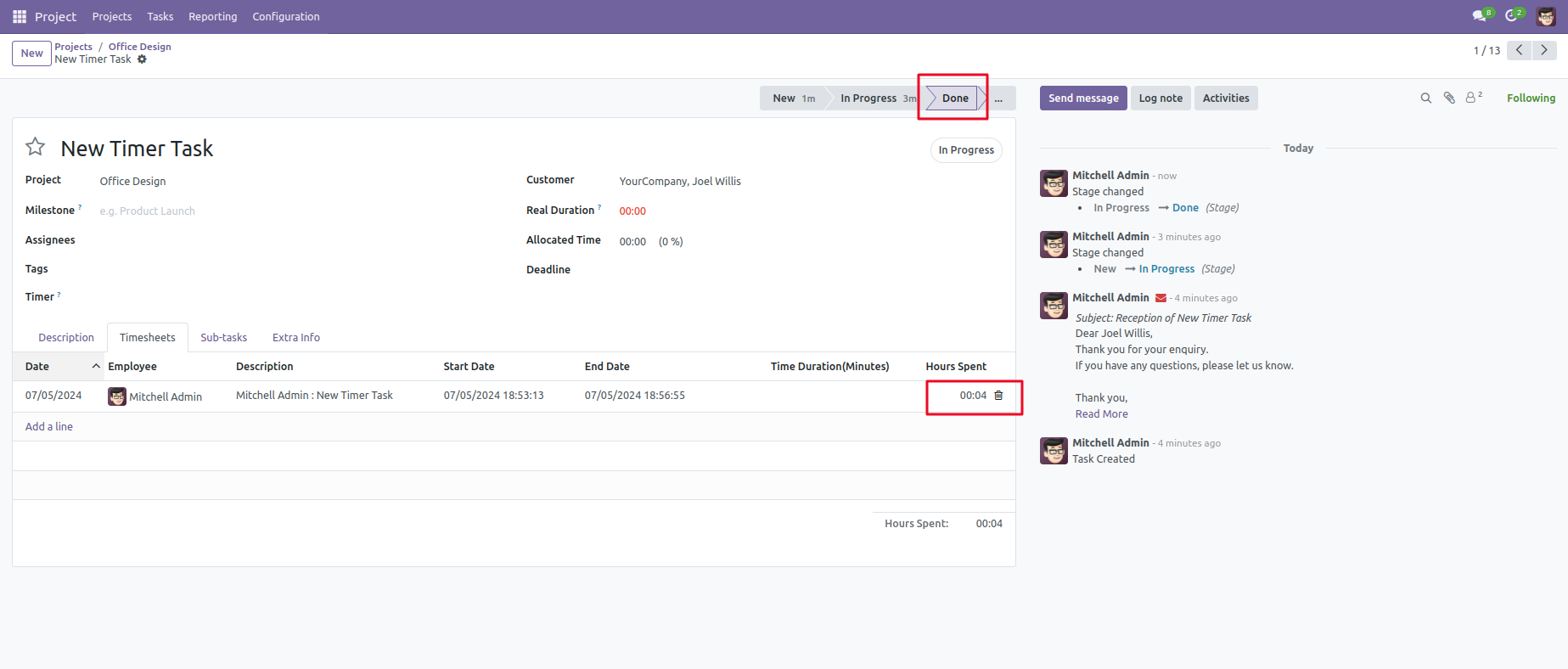Viewport: 1568px width, 669px height.
Task: Set the stage to New in the status bar
Action: pos(794,98)
